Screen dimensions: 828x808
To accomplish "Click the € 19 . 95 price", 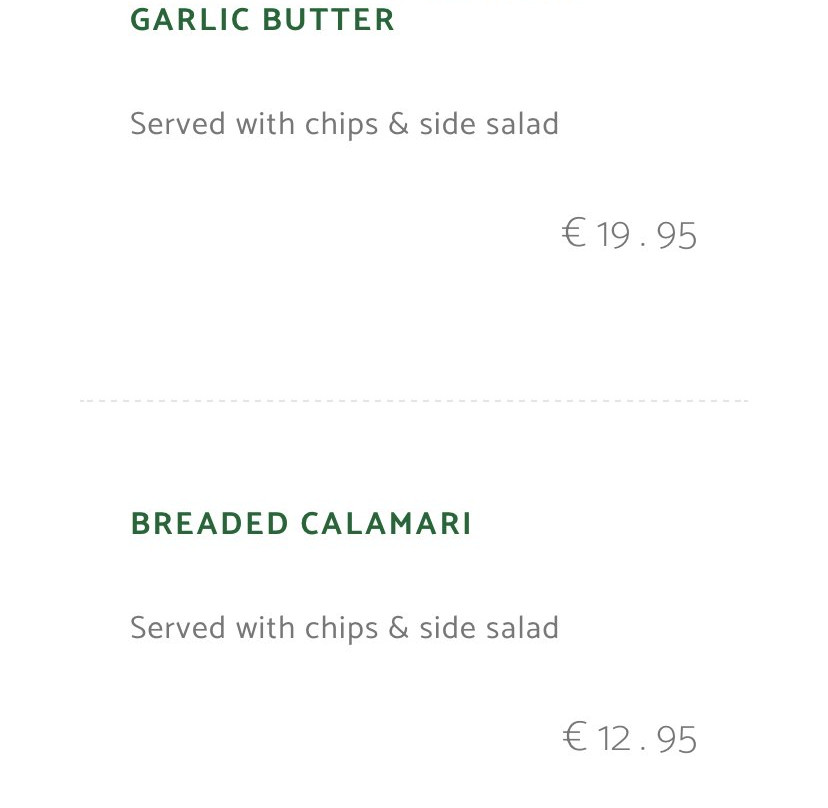I will point(629,234).
